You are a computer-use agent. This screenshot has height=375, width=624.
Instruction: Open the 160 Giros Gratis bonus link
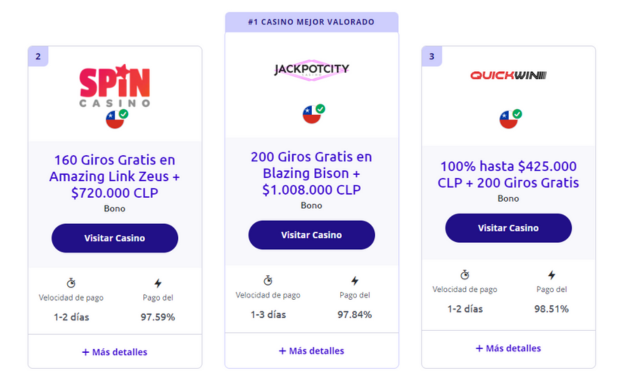[115, 176]
